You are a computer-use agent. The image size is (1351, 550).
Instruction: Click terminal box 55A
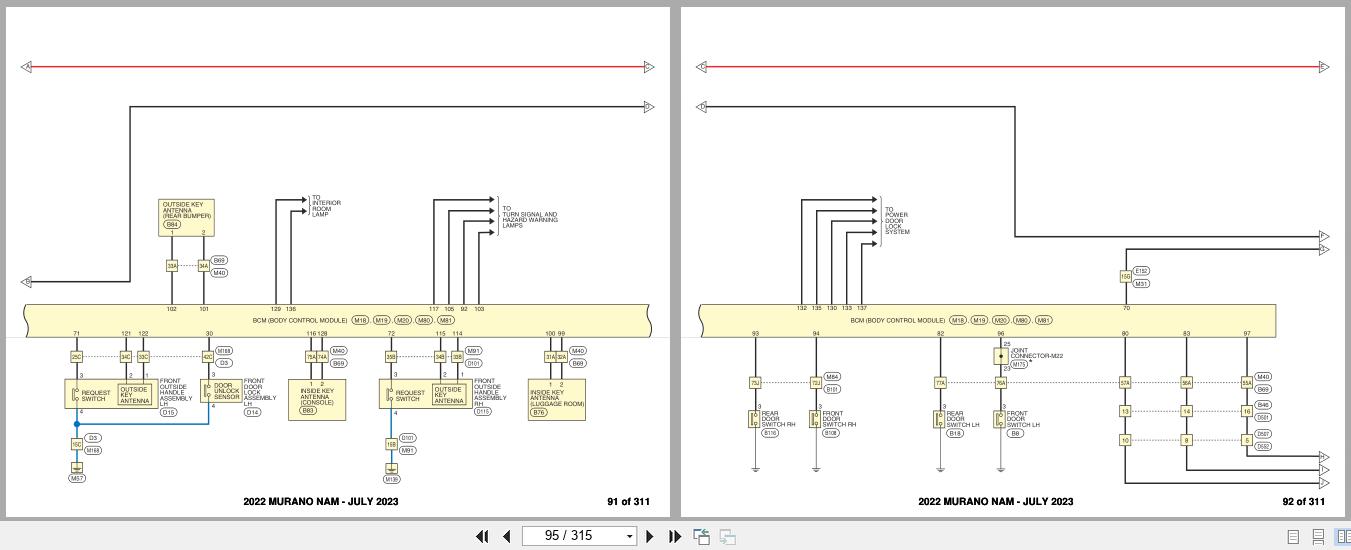coord(1247,383)
